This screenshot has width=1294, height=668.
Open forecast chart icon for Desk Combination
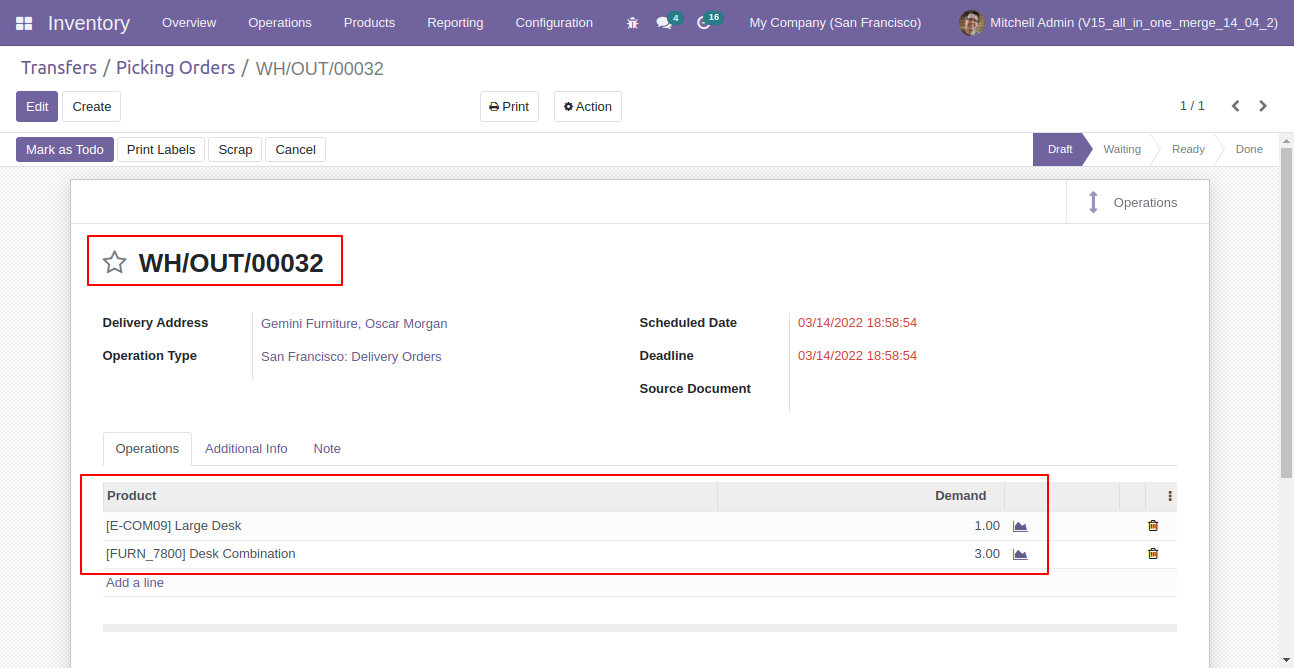1020,554
